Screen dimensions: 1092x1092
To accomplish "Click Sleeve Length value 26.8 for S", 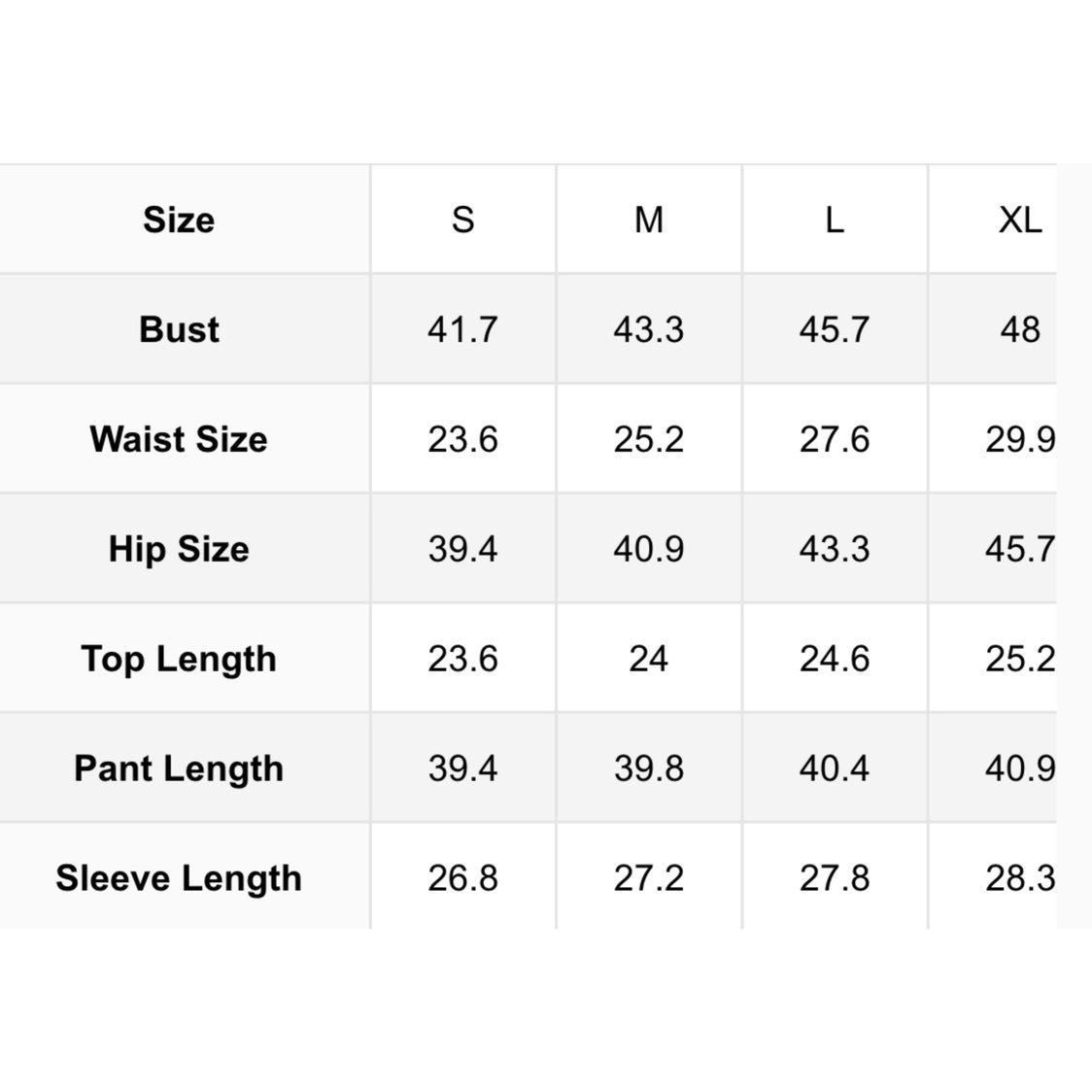I will coord(463,877).
